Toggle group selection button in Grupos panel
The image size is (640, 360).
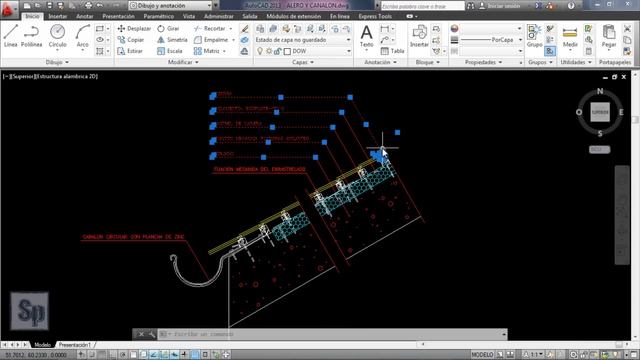click(550, 51)
